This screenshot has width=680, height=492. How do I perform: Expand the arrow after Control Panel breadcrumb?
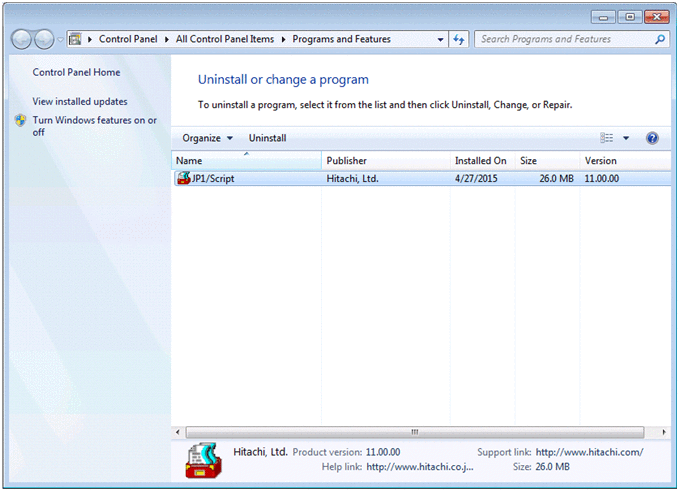pyautogui.click(x=167, y=39)
